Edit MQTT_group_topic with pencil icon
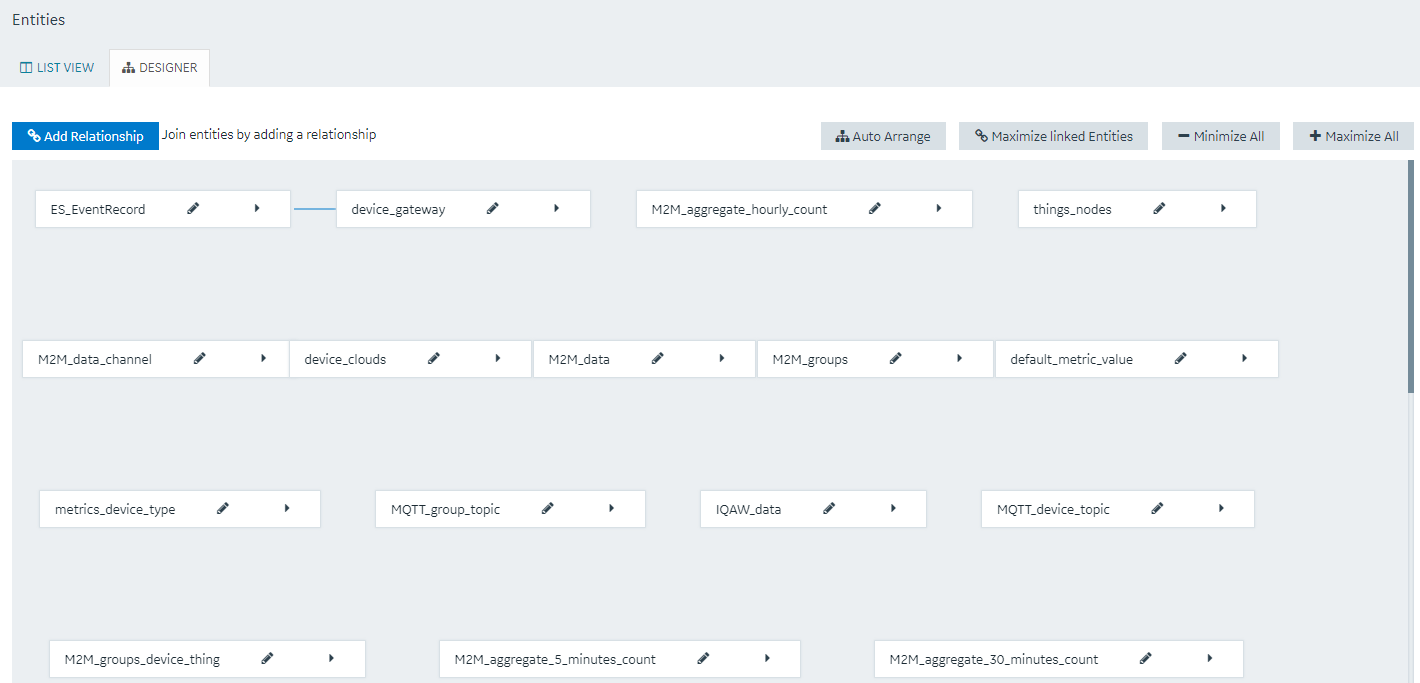The width and height of the screenshot is (1420, 683). tap(548, 508)
